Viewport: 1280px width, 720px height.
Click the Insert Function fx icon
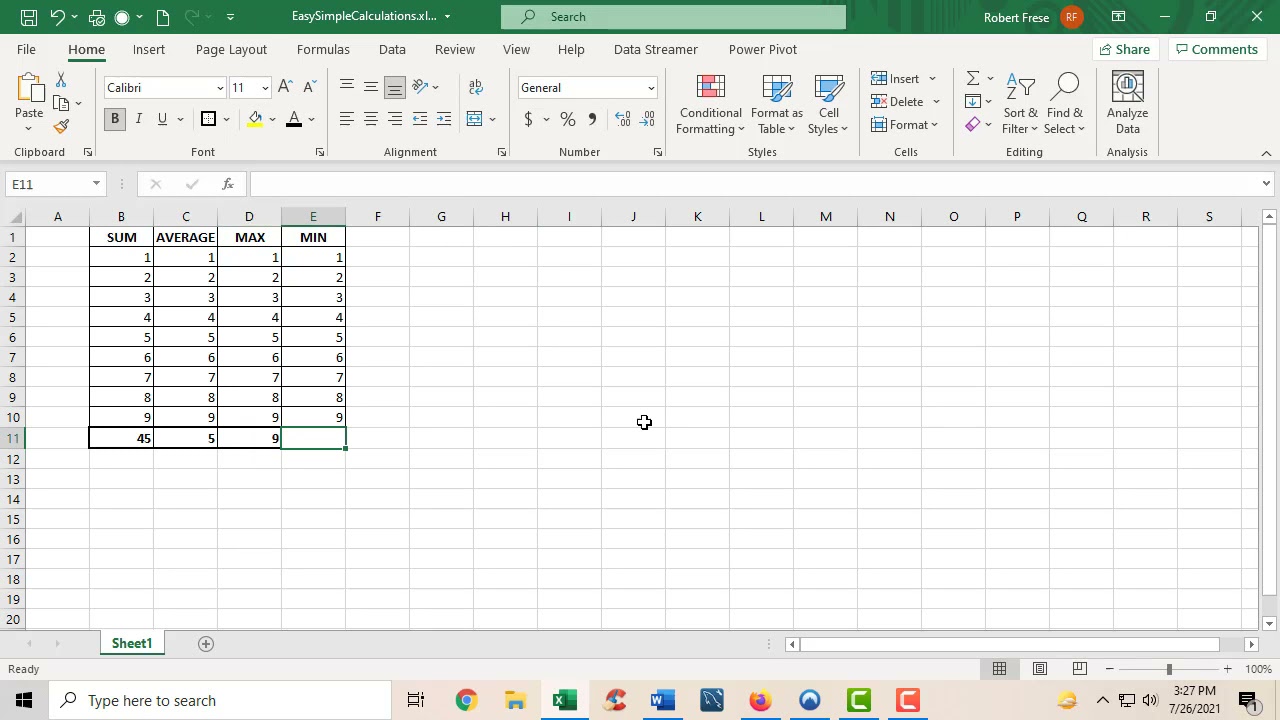228,184
